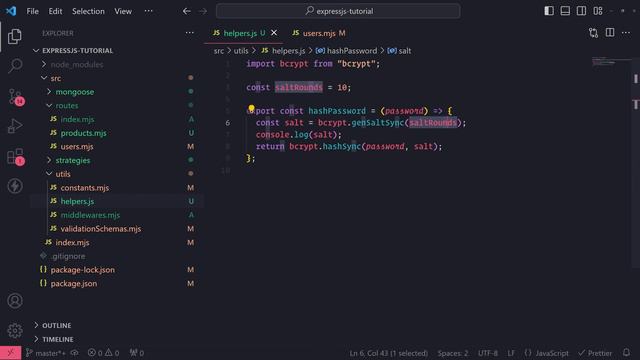
Task: Open changes compare icon in editor toolbar
Action: pos(593,33)
